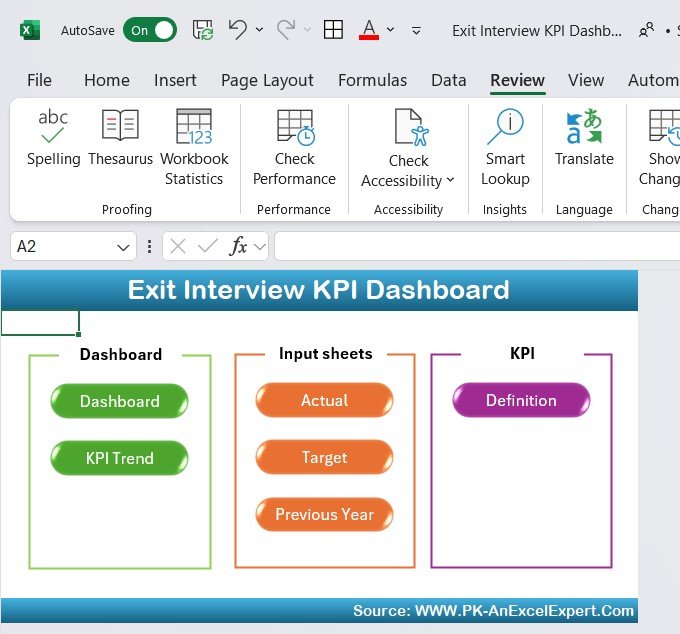Open font color dropdown arrow
This screenshot has width=680, height=634.
[x=390, y=30]
